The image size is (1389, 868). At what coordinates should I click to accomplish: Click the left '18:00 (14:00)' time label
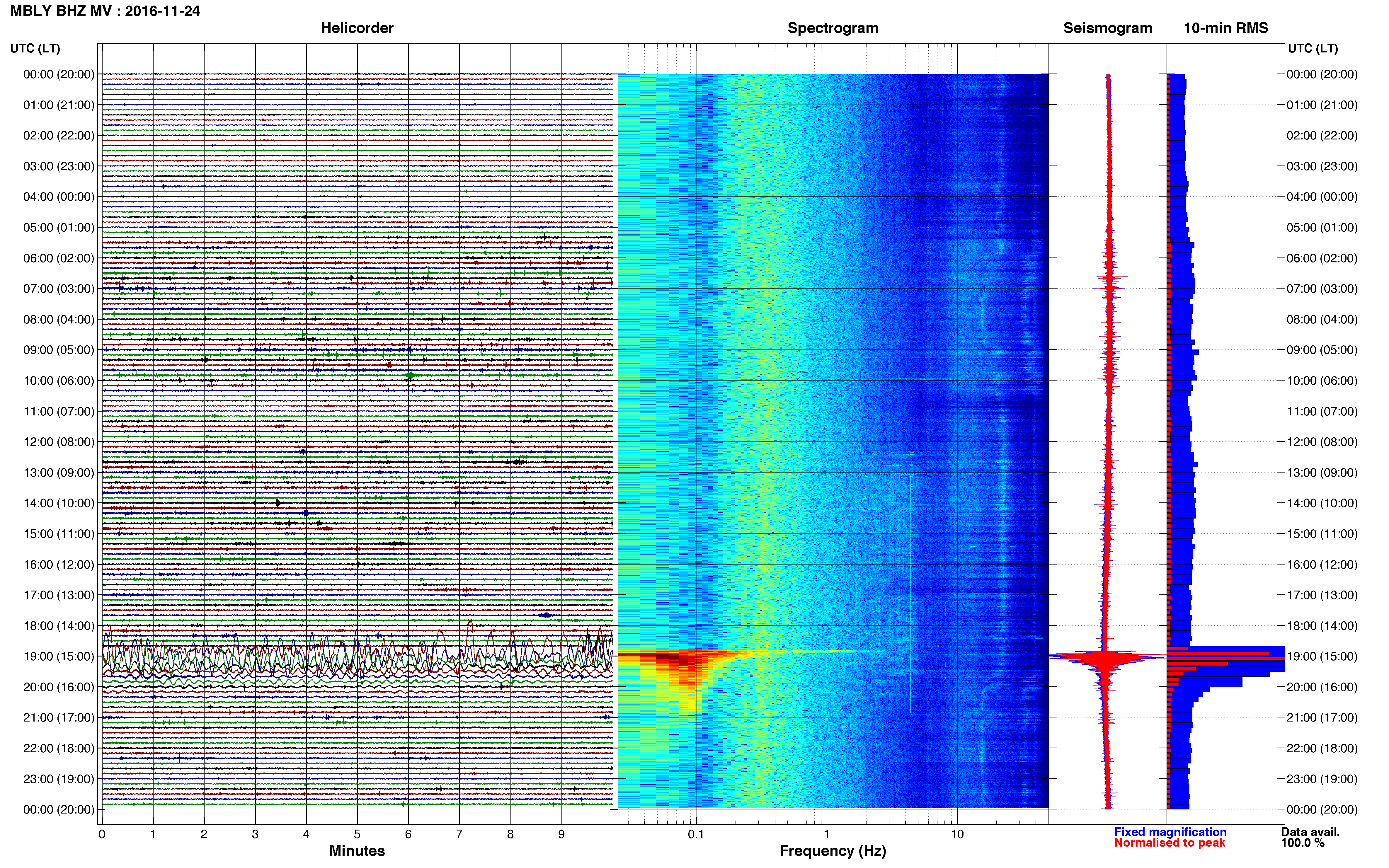tap(59, 626)
